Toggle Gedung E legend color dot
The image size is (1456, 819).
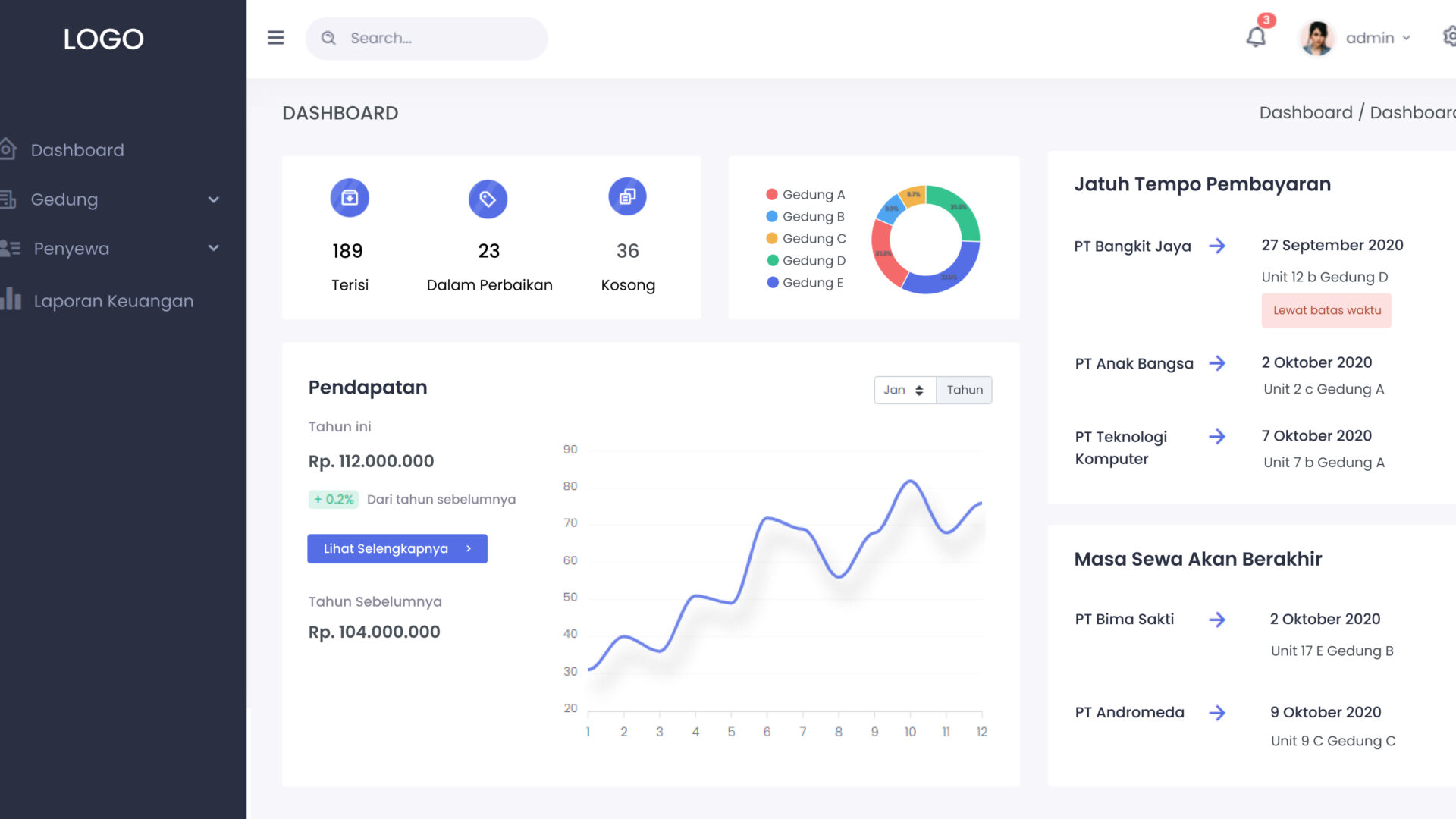click(773, 282)
